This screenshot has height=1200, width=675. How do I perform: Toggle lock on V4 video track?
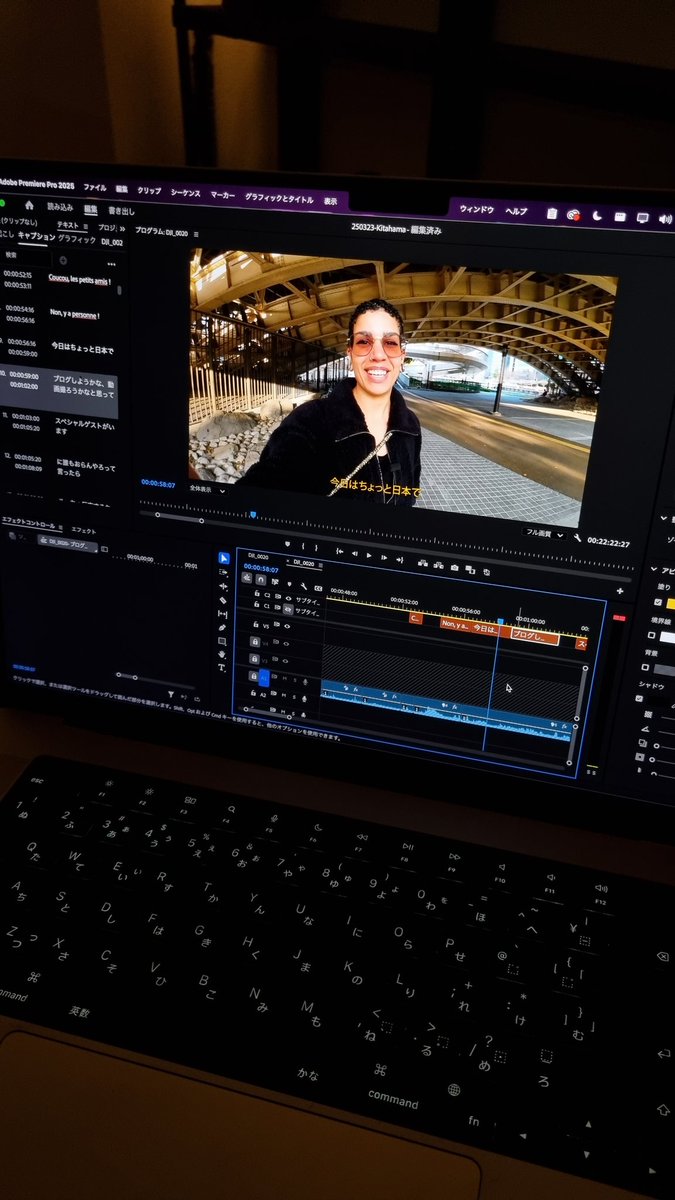[254, 641]
